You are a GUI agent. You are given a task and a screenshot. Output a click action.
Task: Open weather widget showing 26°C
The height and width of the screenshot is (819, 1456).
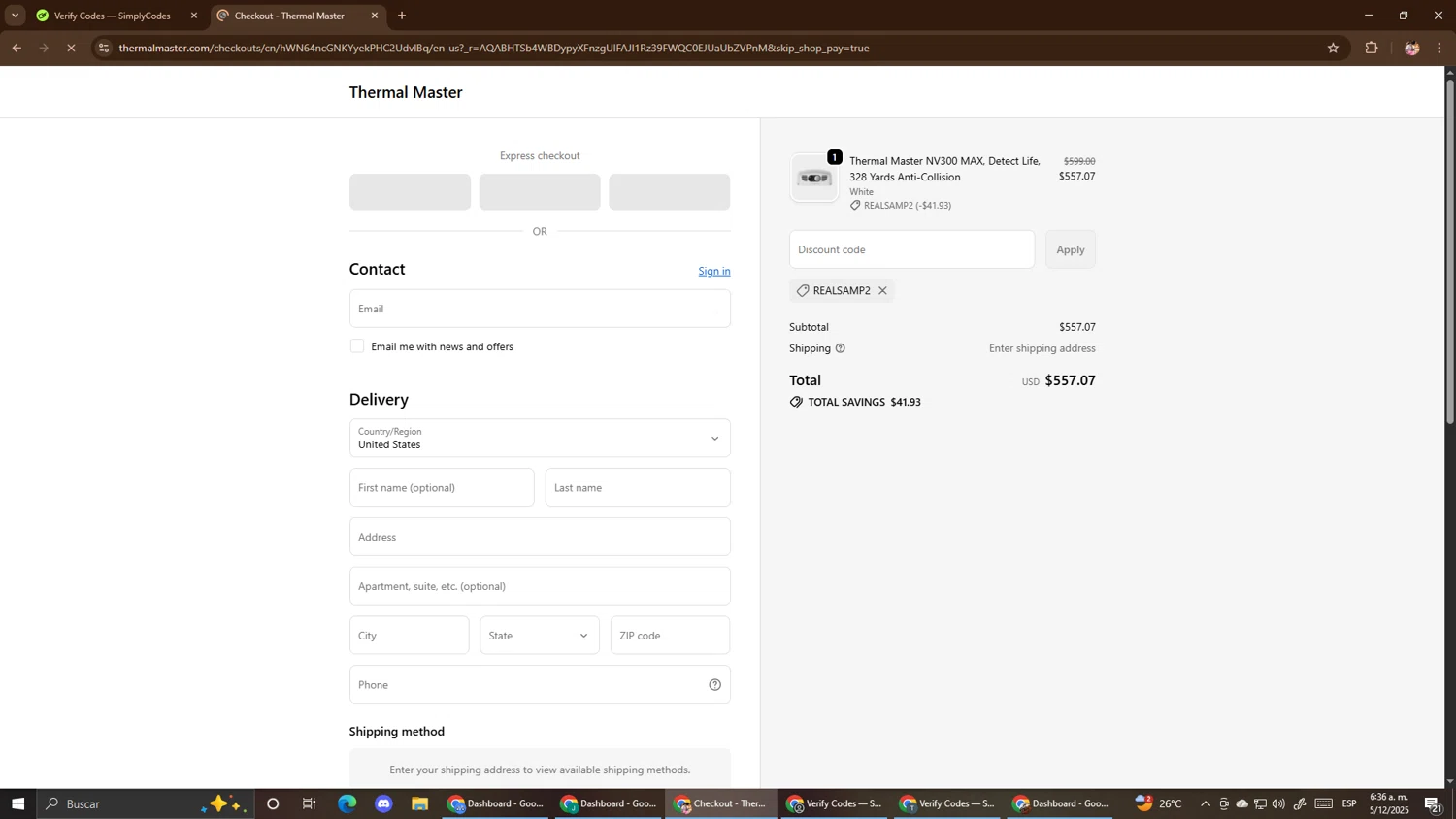(1160, 803)
